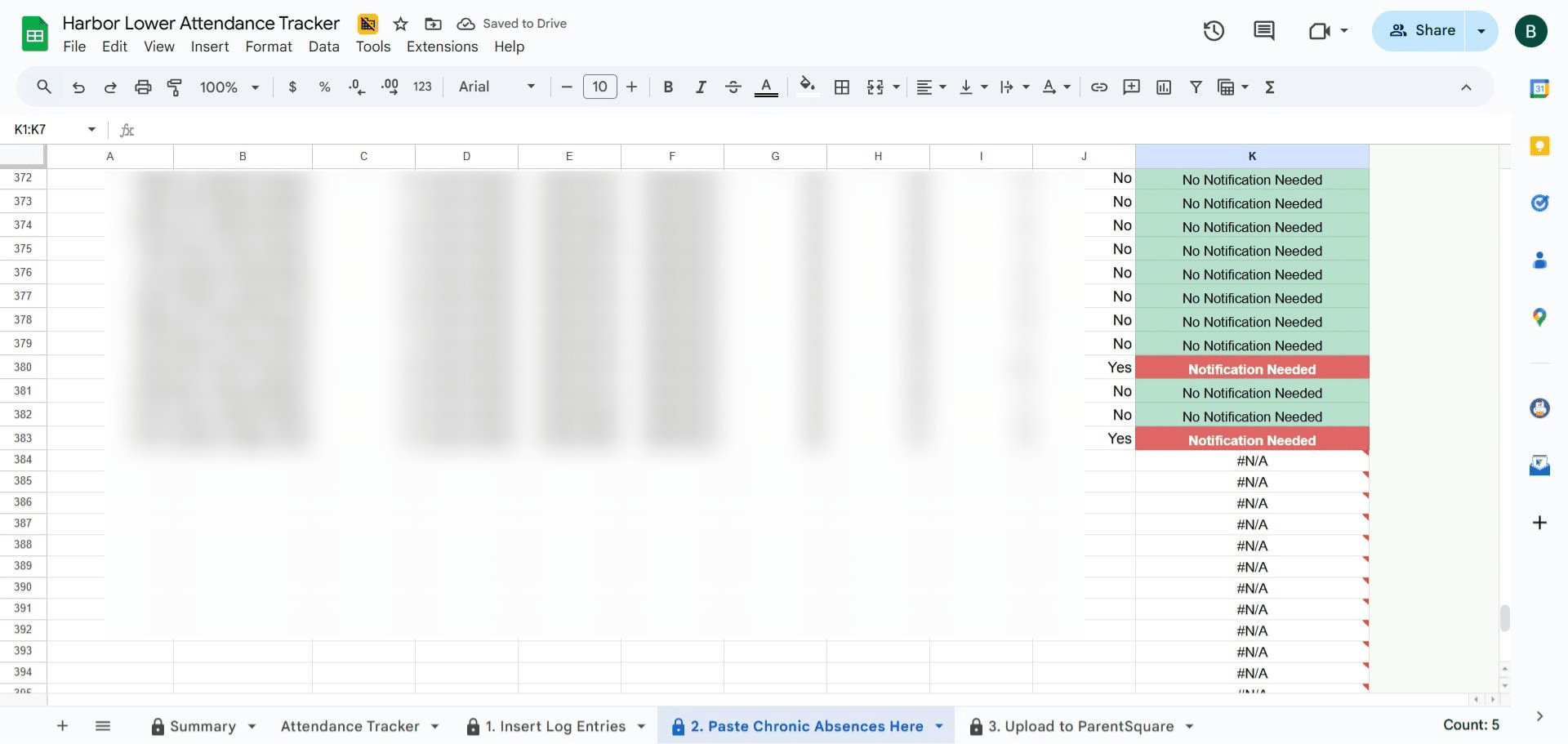Open the File menu
Image resolution: width=1568 pixels, height=744 pixels.
click(74, 47)
